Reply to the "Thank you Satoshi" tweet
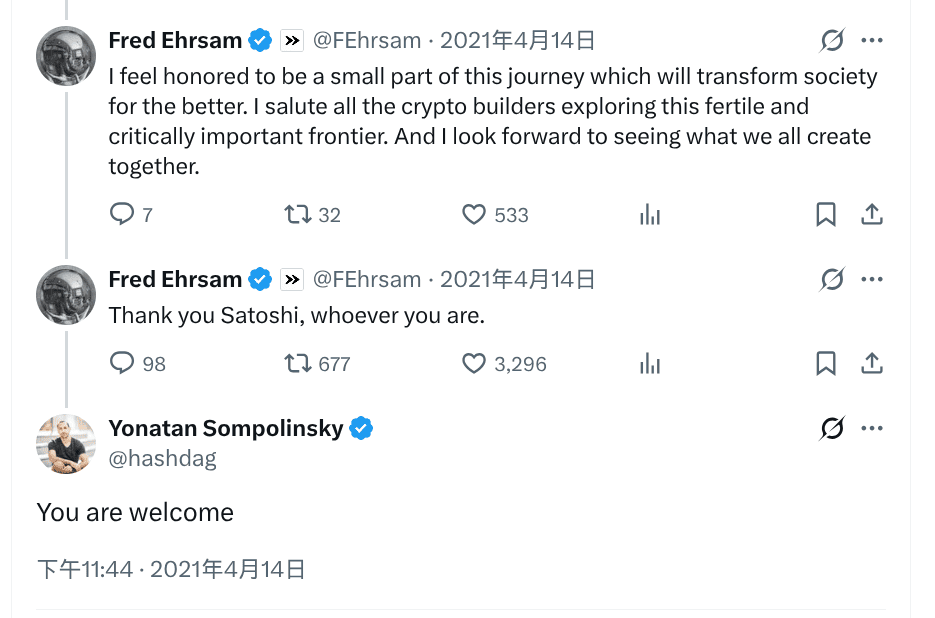 tap(122, 363)
